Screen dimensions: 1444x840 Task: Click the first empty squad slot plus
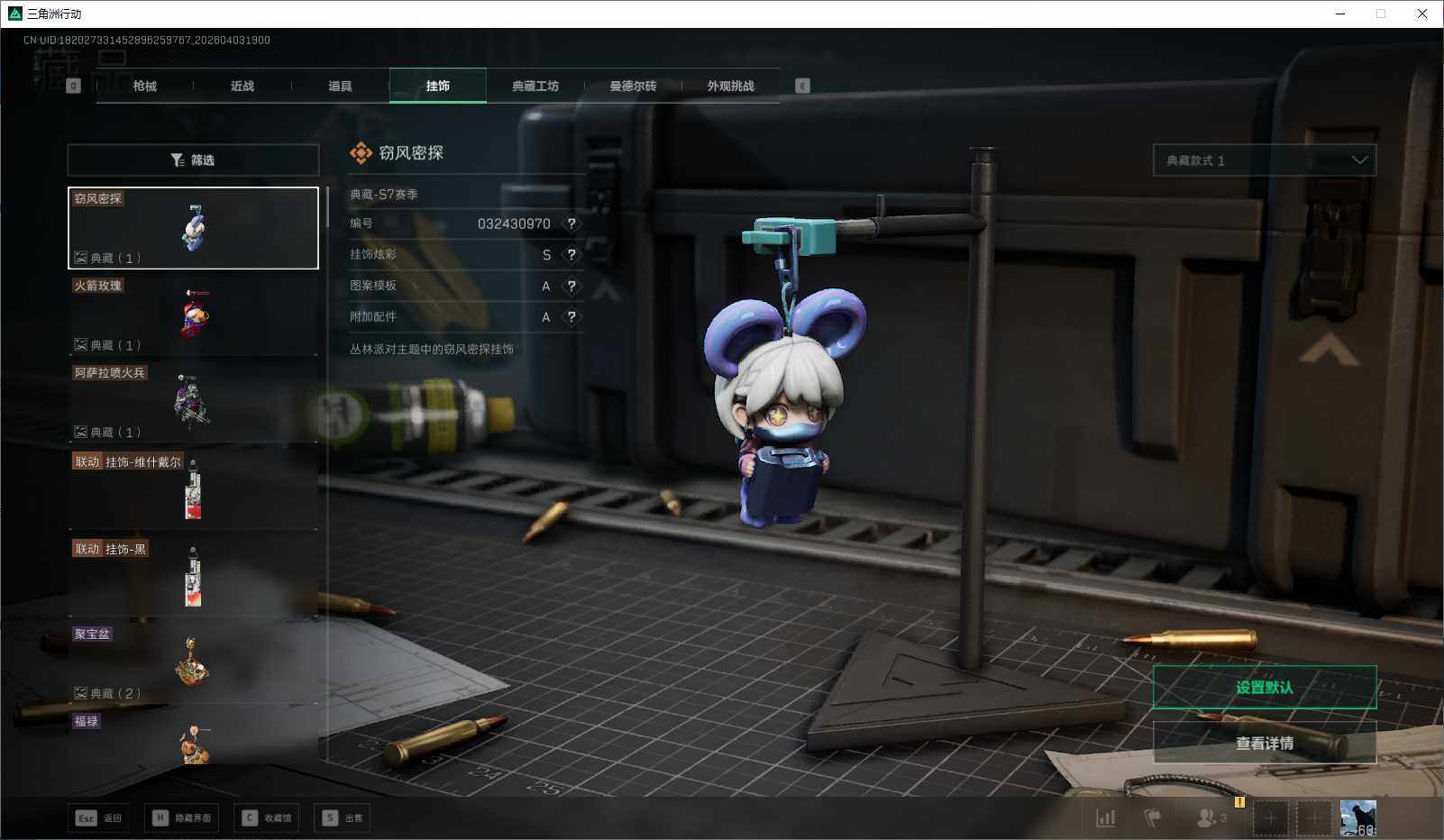coord(1270,818)
